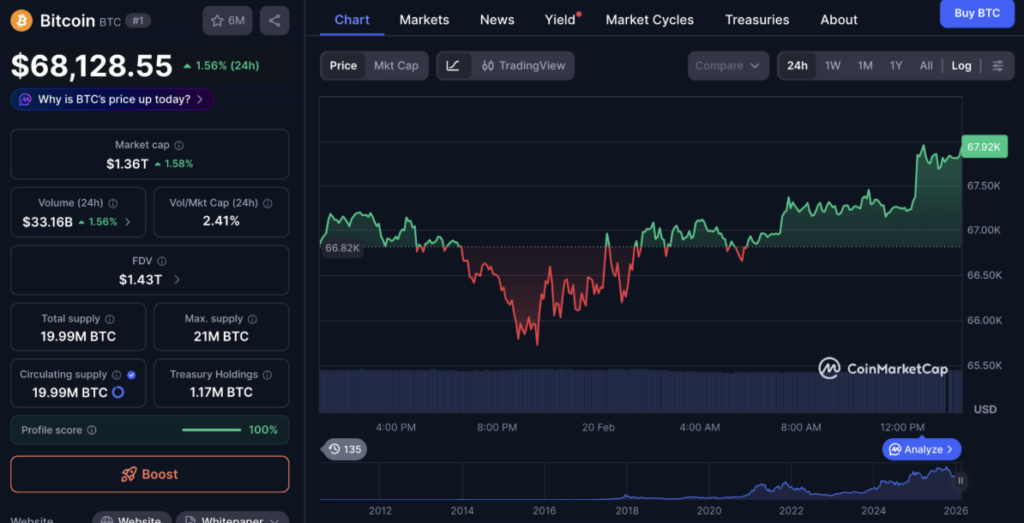Switch to the line chart icon view

point(453,66)
